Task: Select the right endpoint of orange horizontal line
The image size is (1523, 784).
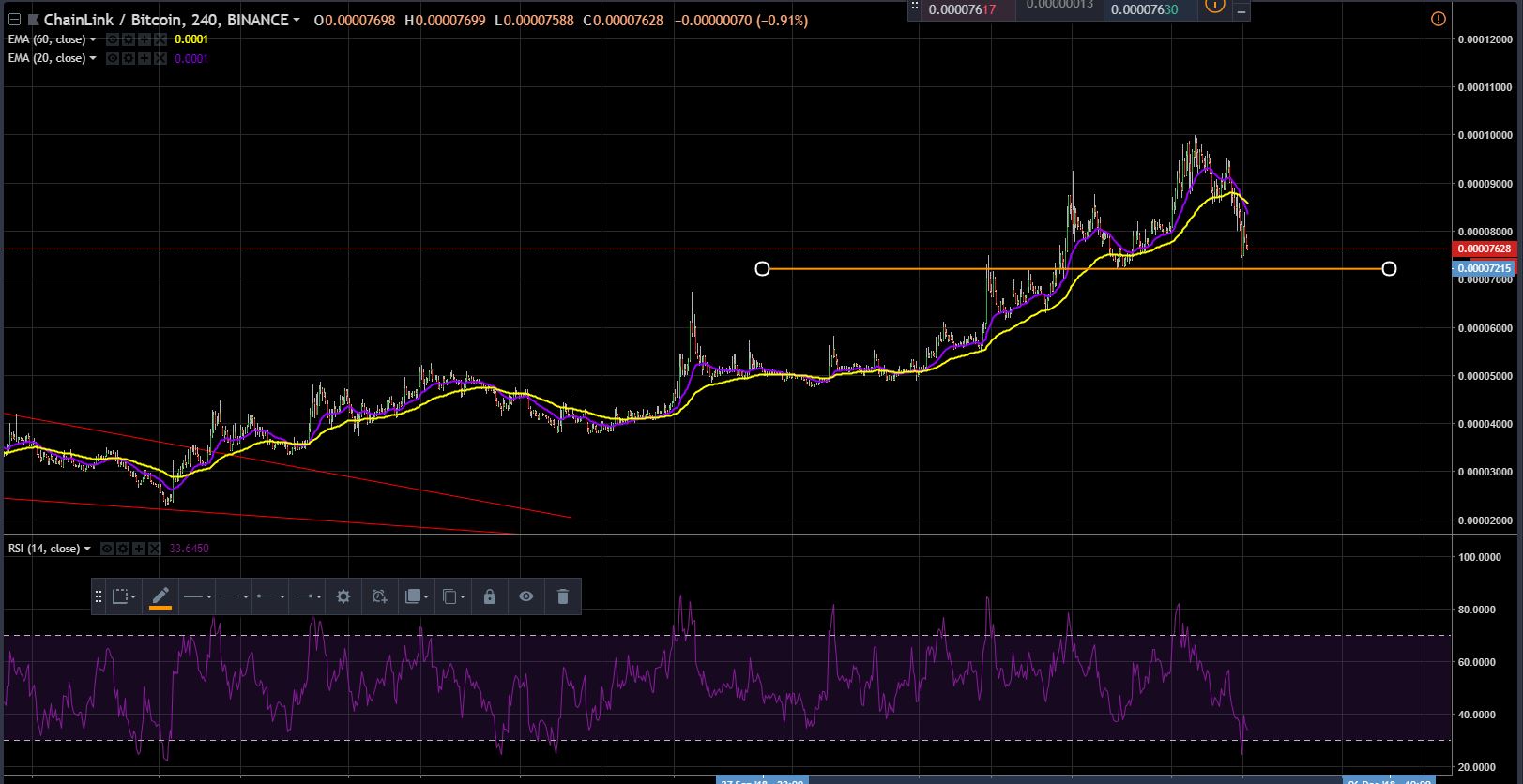Action: tap(1389, 269)
